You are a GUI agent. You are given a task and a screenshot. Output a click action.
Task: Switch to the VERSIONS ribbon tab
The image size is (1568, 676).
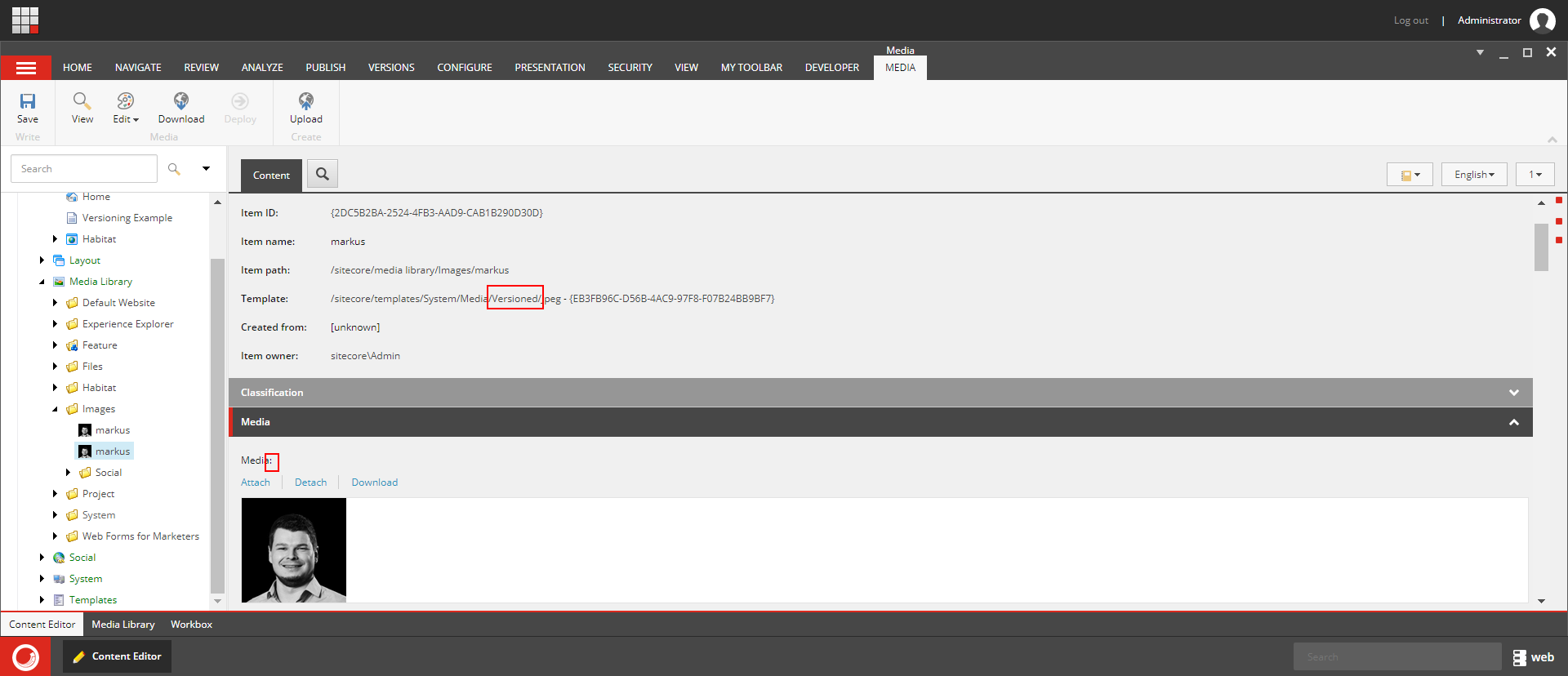[x=391, y=68]
